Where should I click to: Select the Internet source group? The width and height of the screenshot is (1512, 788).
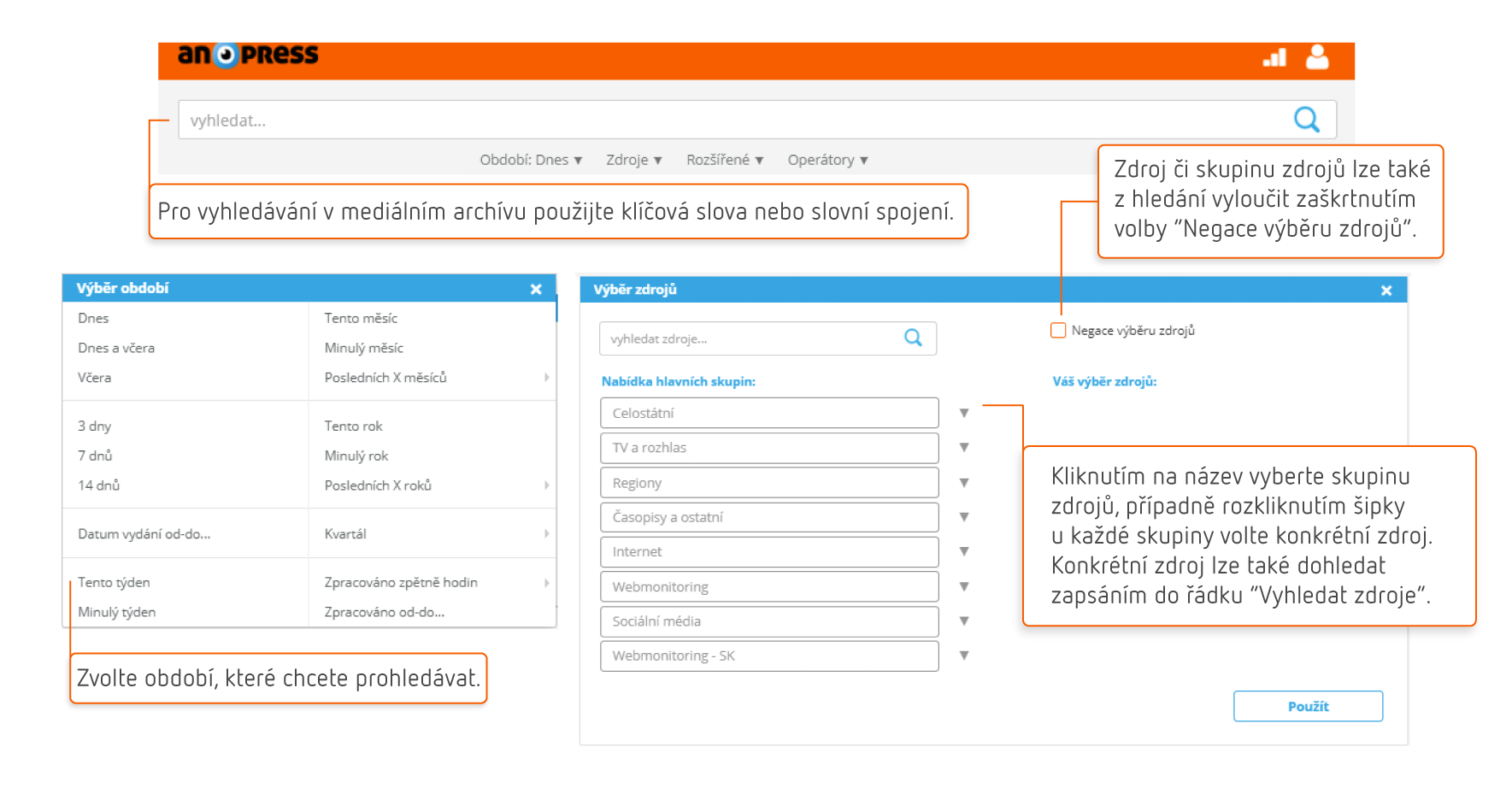click(768, 552)
